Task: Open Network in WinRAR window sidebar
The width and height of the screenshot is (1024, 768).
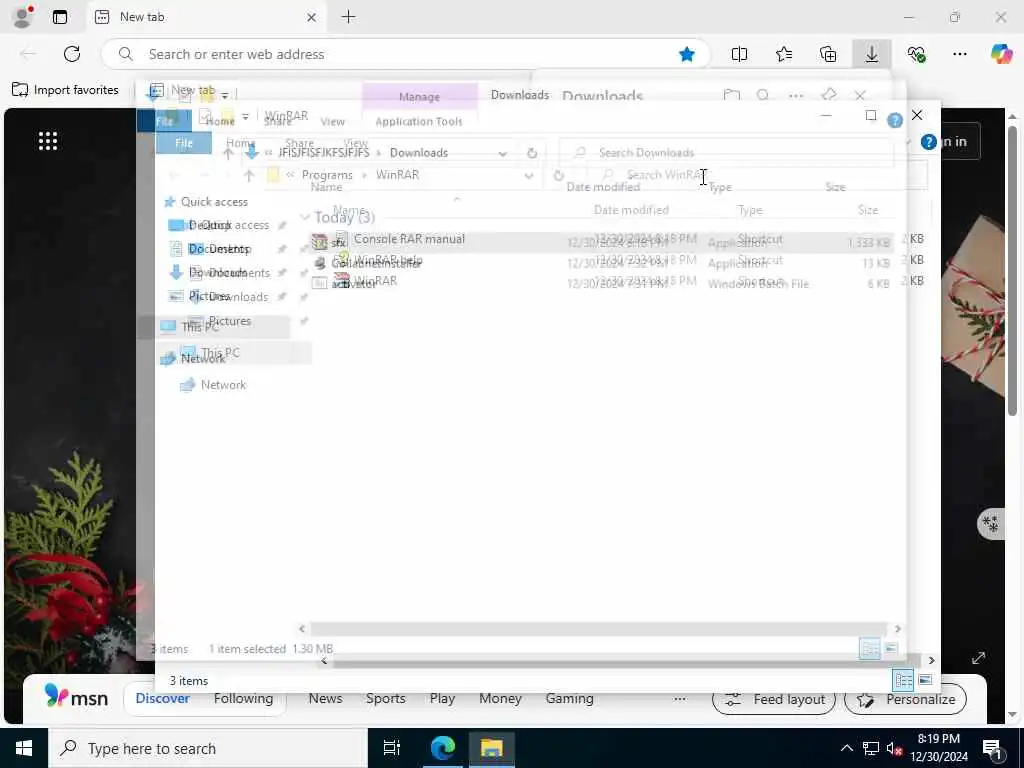Action: click(223, 385)
